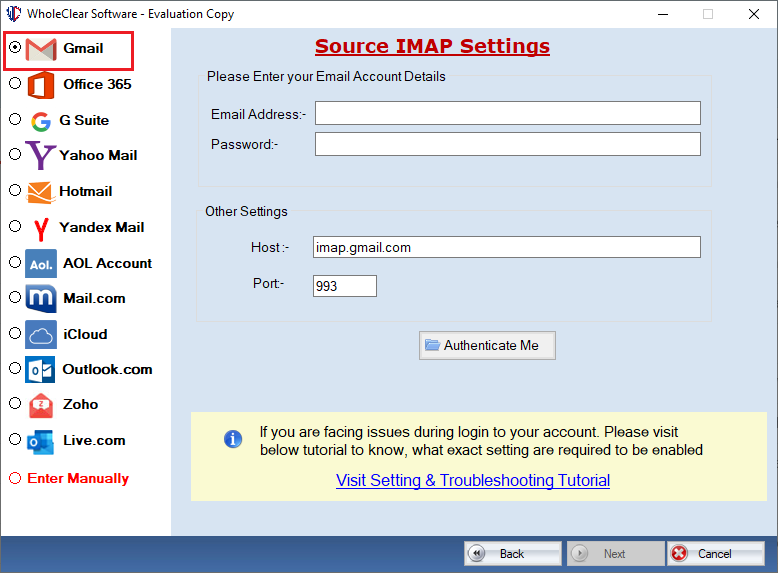This screenshot has height=573, width=778.
Task: Click the Outlook.com icon
Action: click(x=40, y=370)
